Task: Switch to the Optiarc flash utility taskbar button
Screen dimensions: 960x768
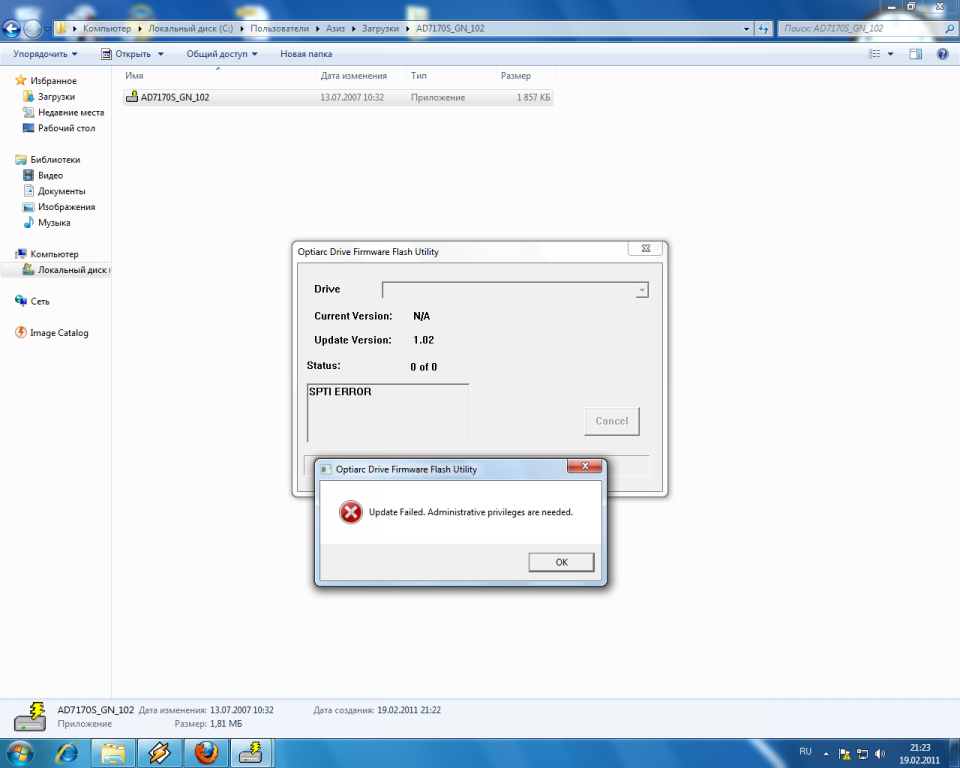Action: 252,753
